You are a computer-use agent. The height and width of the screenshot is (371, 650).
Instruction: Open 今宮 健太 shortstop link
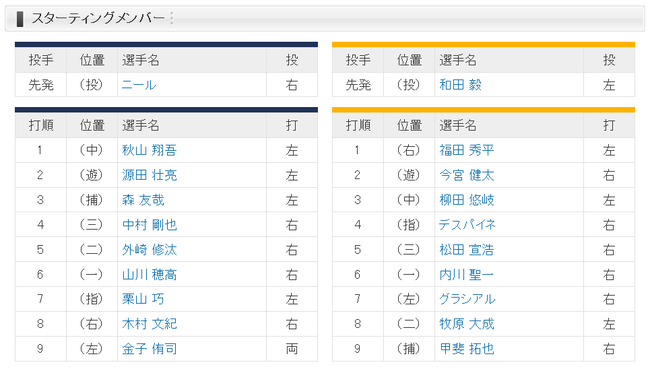point(467,175)
